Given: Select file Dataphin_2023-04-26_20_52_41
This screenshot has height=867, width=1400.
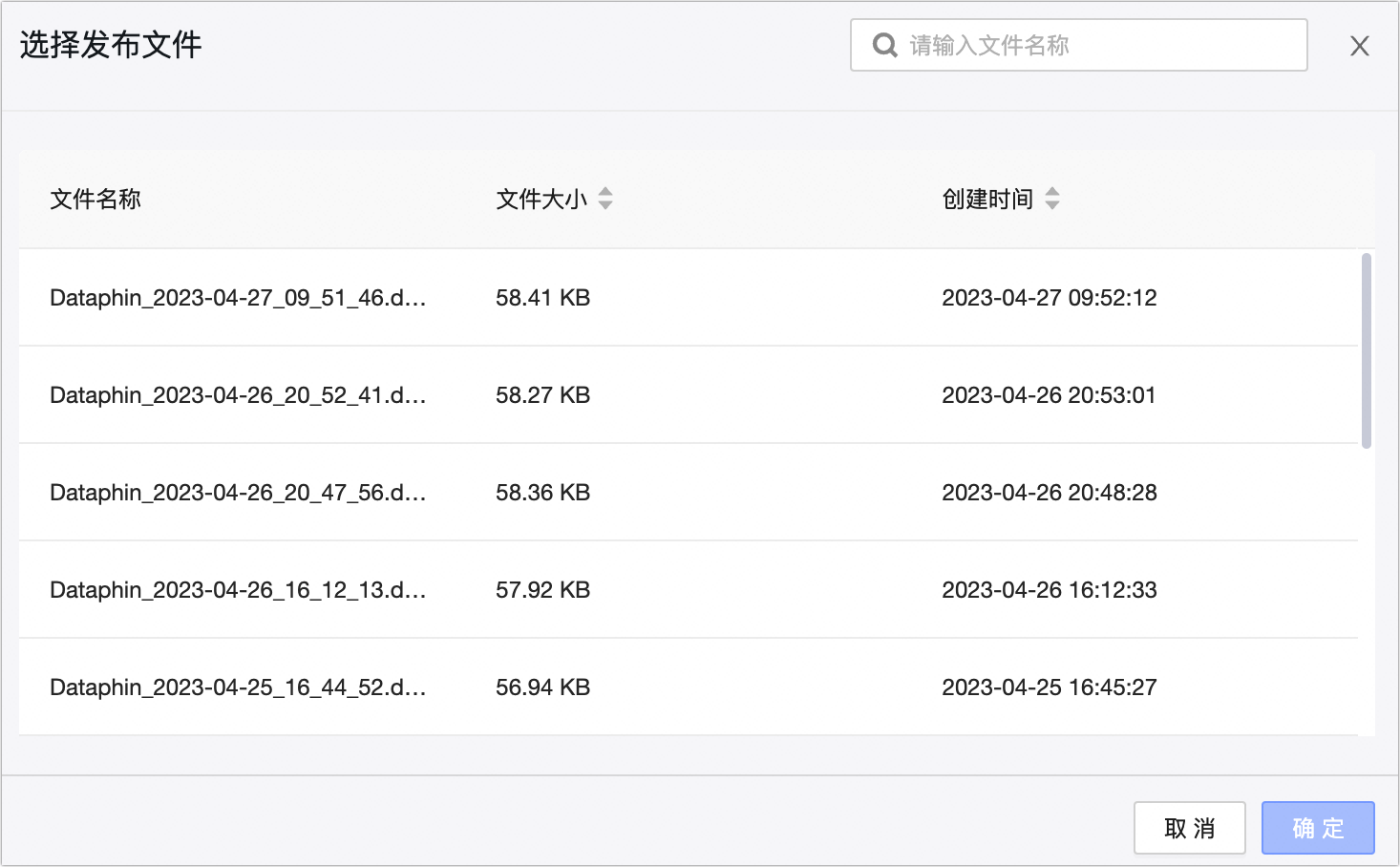Looking at the screenshot, I should (238, 395).
